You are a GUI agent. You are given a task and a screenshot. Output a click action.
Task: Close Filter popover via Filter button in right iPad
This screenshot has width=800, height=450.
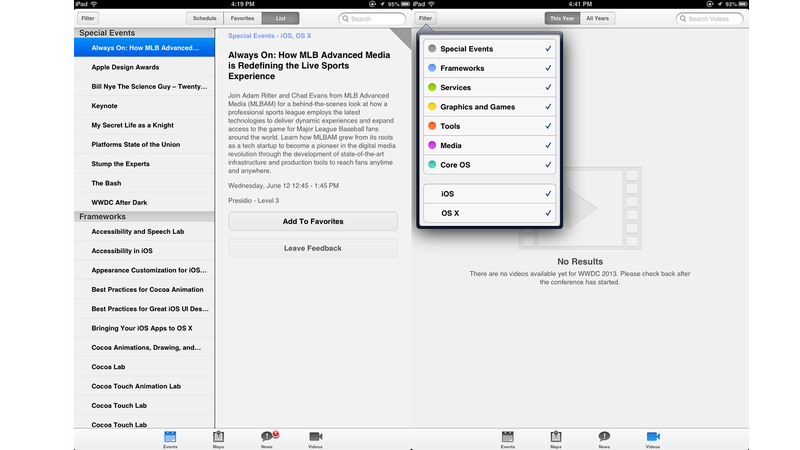pyautogui.click(x=426, y=18)
